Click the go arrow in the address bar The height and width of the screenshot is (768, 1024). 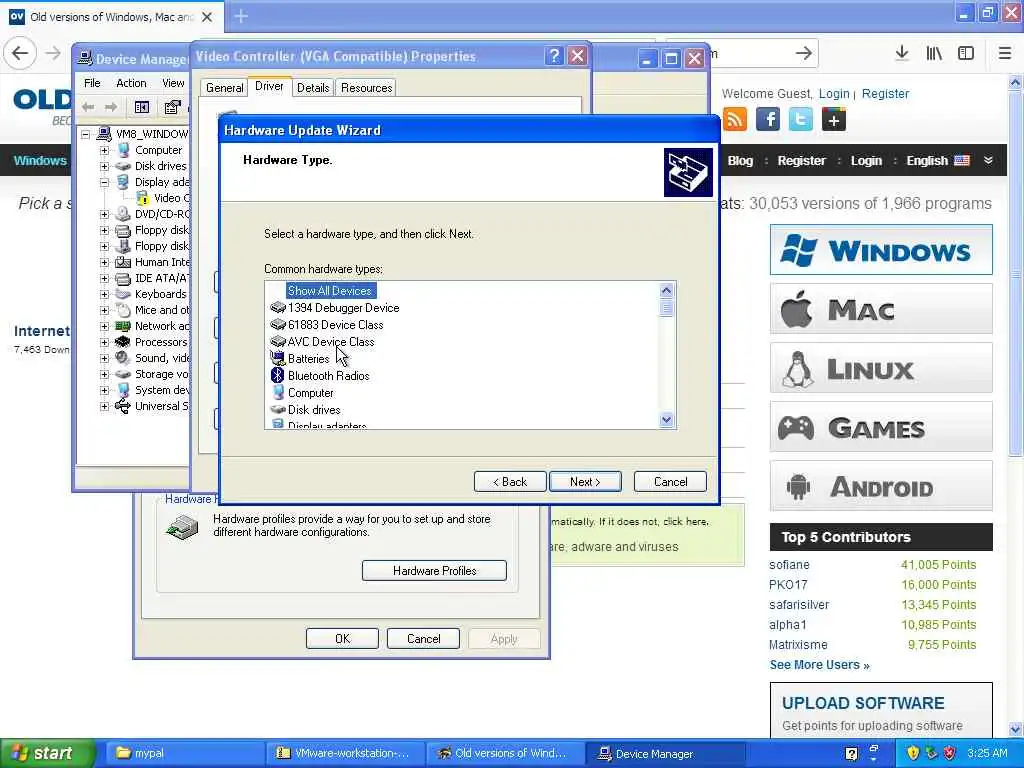(x=804, y=53)
